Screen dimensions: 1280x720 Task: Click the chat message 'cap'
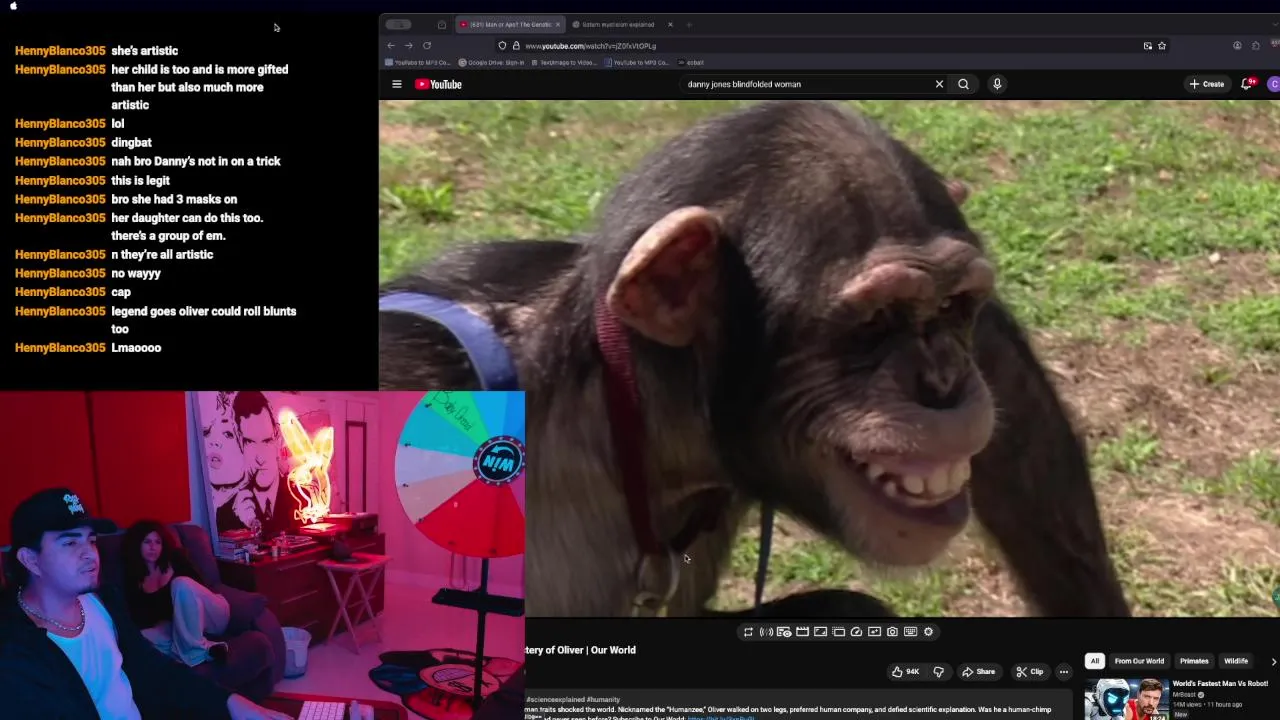click(121, 292)
